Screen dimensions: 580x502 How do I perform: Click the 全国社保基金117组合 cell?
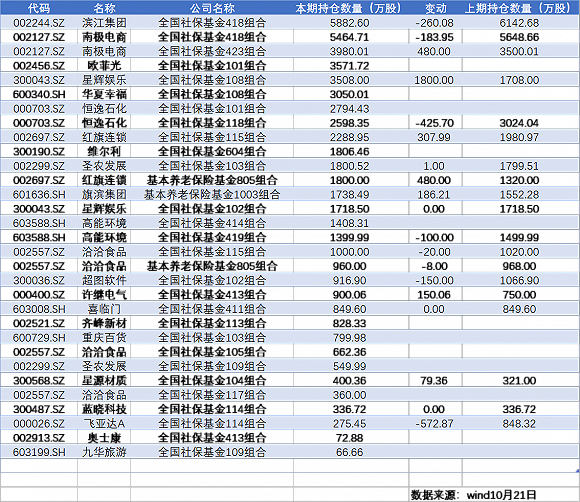[212, 395]
